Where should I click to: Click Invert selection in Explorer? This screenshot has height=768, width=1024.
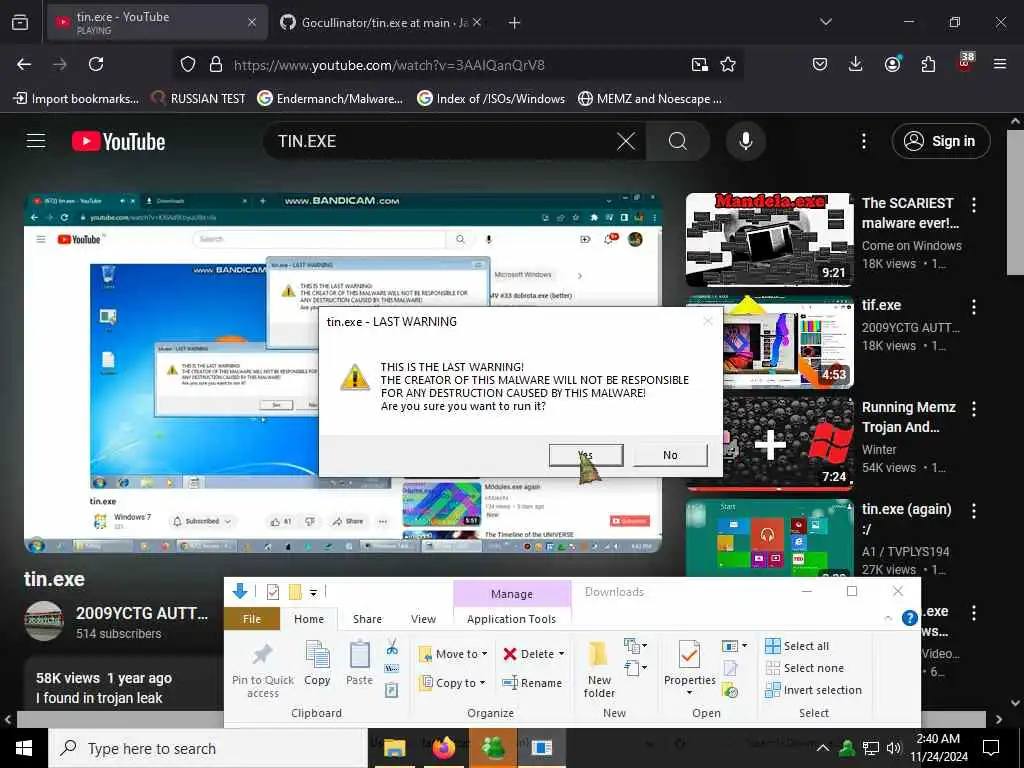813,690
